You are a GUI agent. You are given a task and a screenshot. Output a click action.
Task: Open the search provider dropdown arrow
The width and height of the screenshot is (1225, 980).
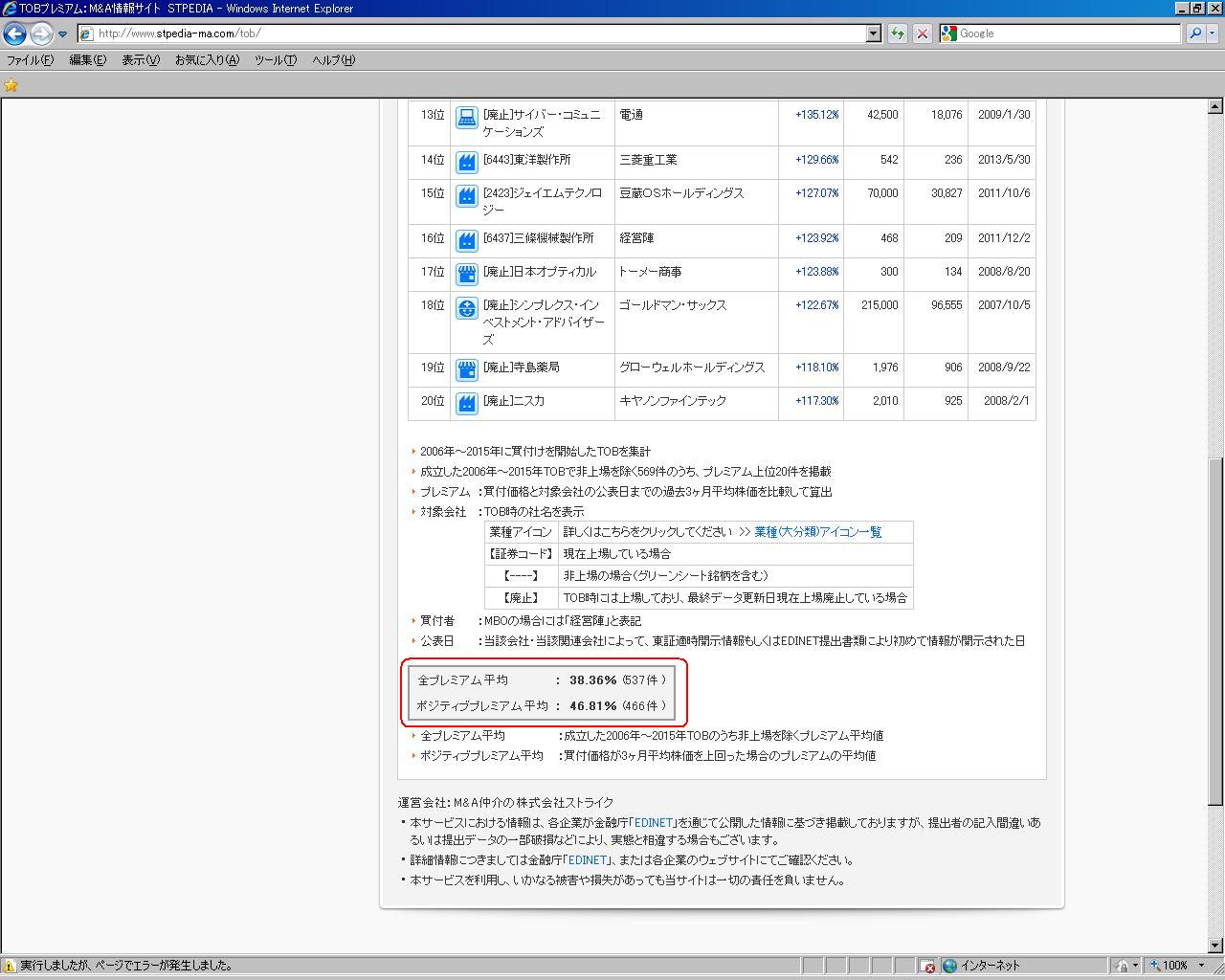[1213, 33]
